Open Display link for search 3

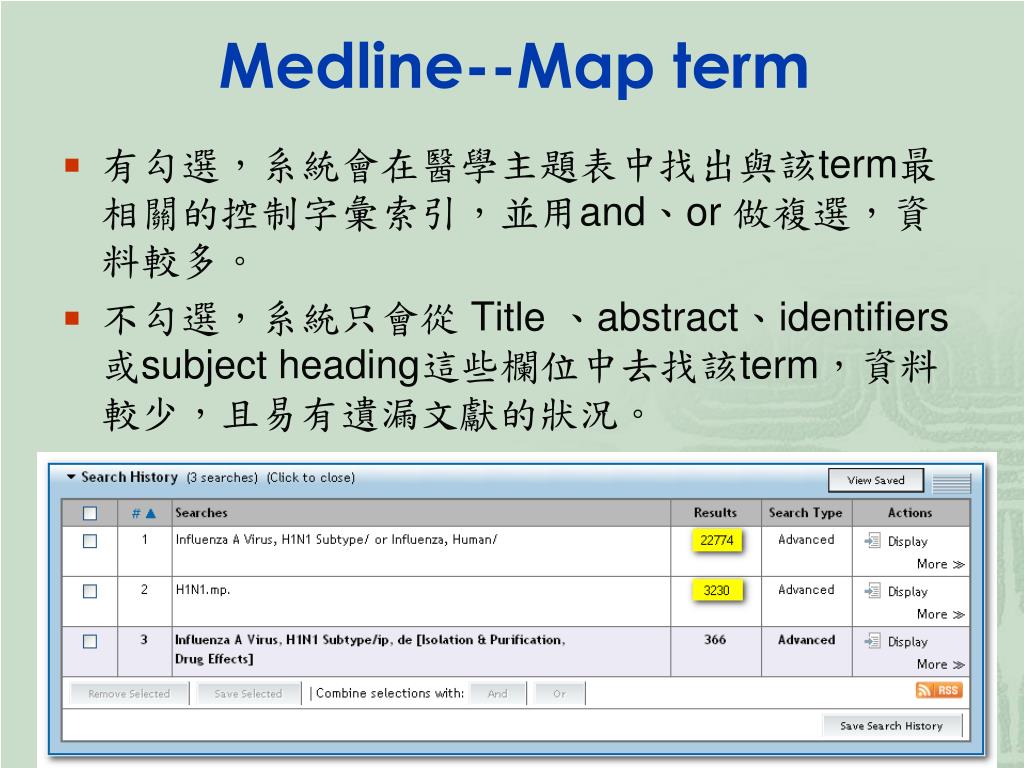(907, 642)
